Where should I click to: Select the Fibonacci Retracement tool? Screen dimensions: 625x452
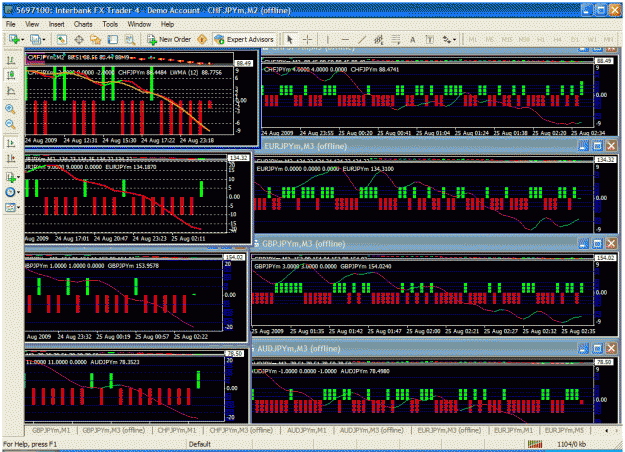[x=395, y=39]
